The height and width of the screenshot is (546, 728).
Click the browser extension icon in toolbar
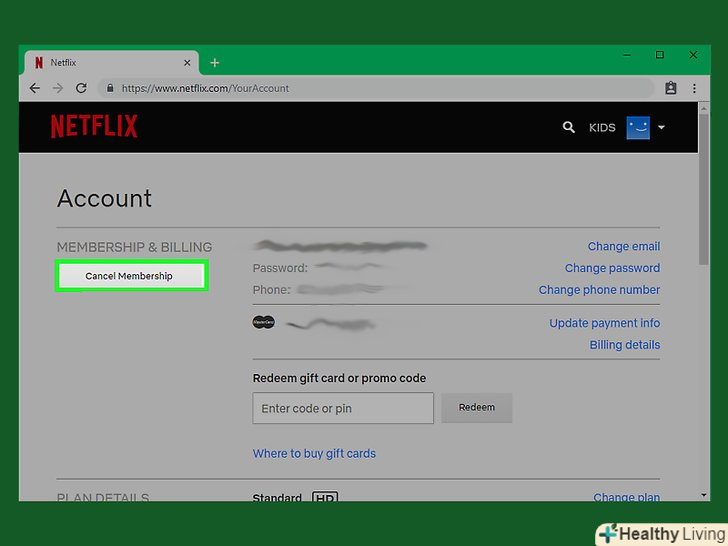(670, 88)
